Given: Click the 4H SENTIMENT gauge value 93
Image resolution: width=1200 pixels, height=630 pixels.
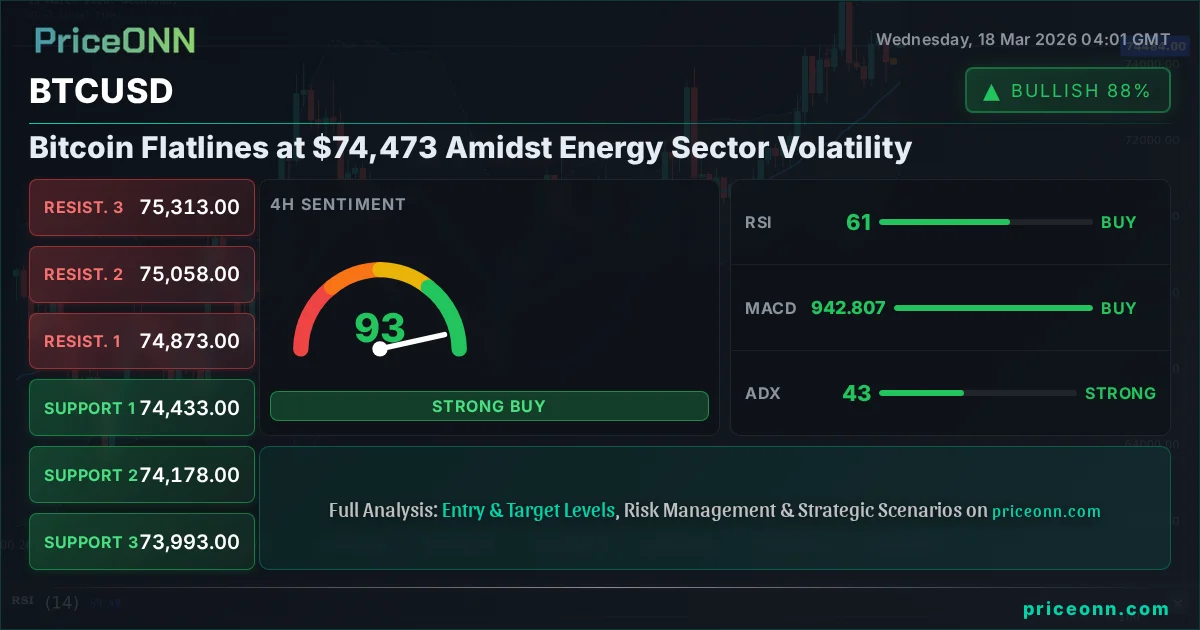Looking at the screenshot, I should [x=380, y=327].
